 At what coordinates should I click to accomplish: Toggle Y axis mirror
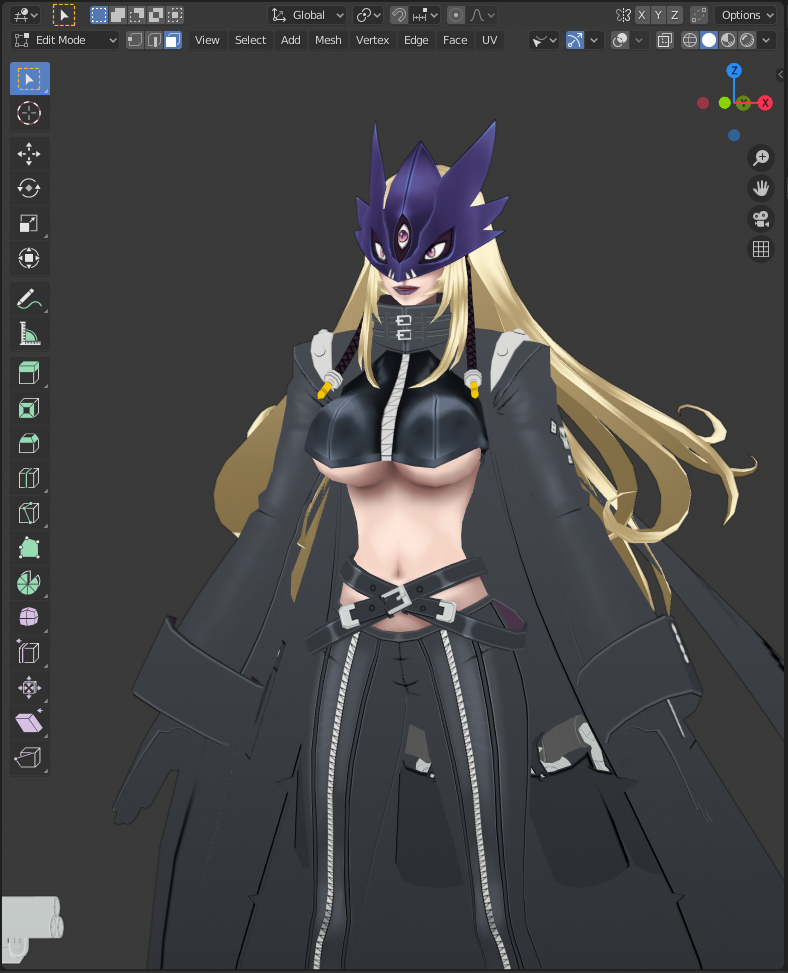(658, 15)
